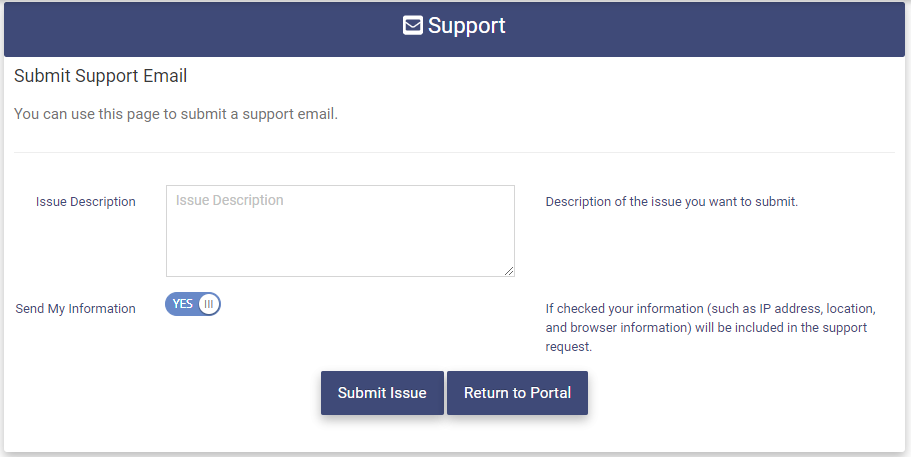Click the YES label on the switch

[182, 304]
